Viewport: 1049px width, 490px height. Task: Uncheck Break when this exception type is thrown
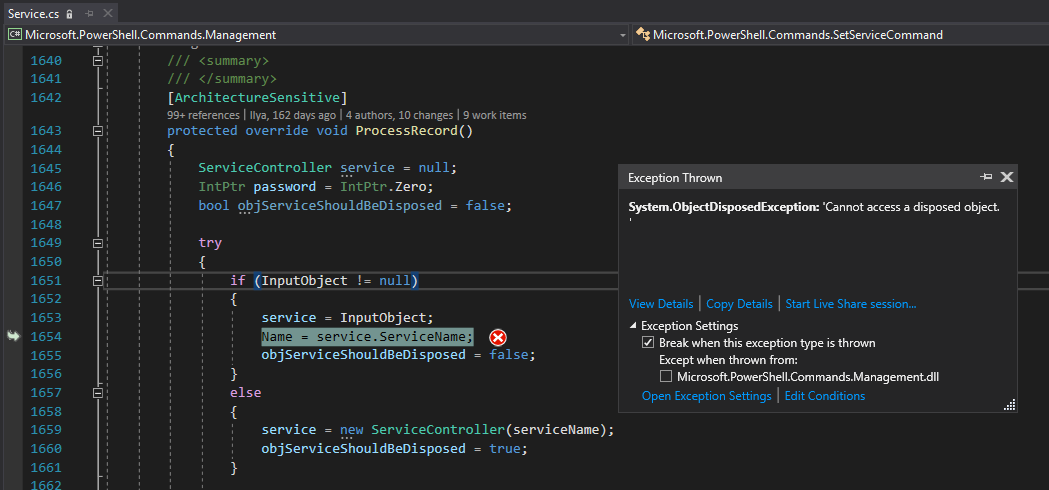(x=648, y=343)
